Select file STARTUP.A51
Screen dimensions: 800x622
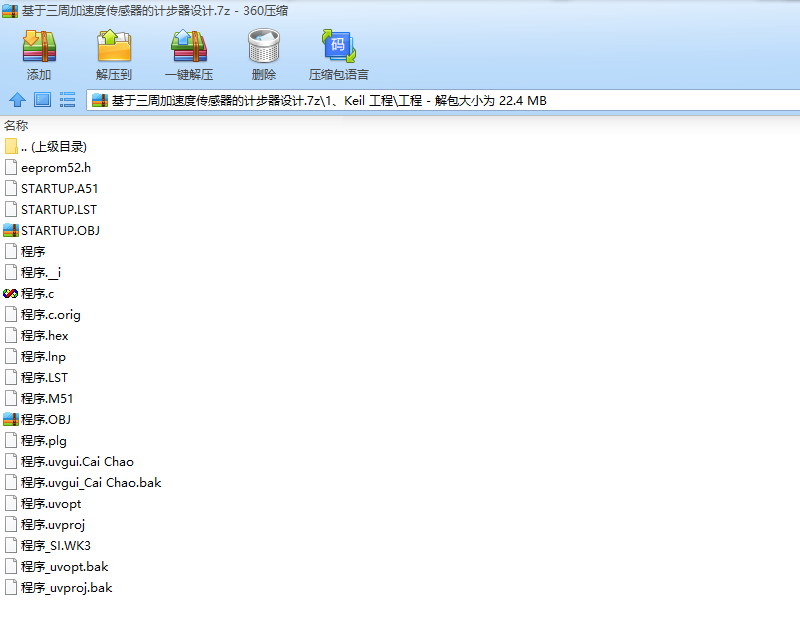click(51, 189)
